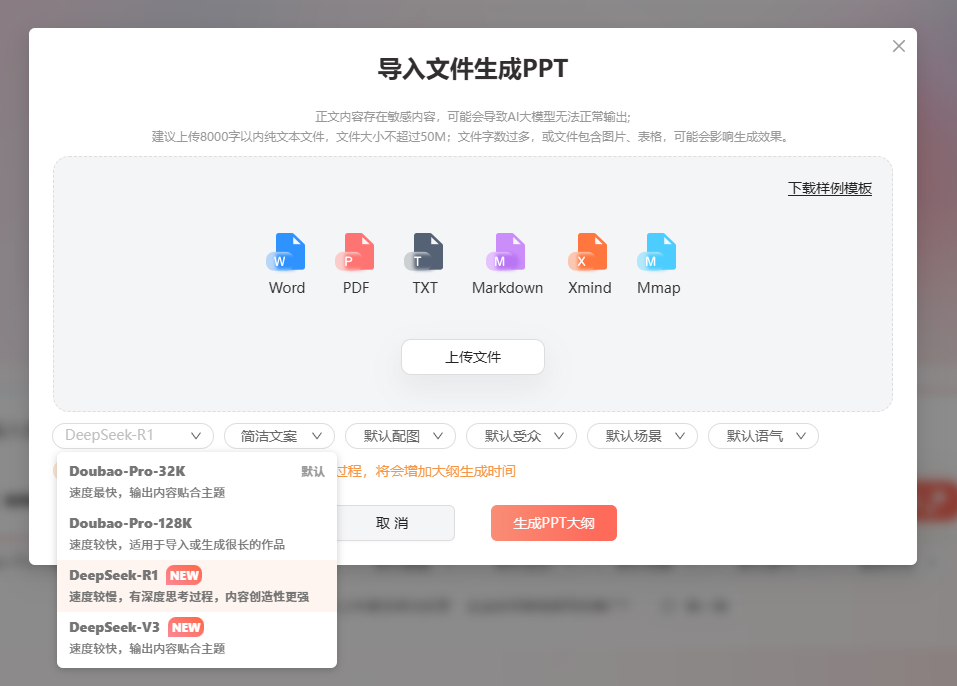Click the 取消 button
Image resolution: width=957 pixels, height=686 pixels.
click(x=392, y=523)
